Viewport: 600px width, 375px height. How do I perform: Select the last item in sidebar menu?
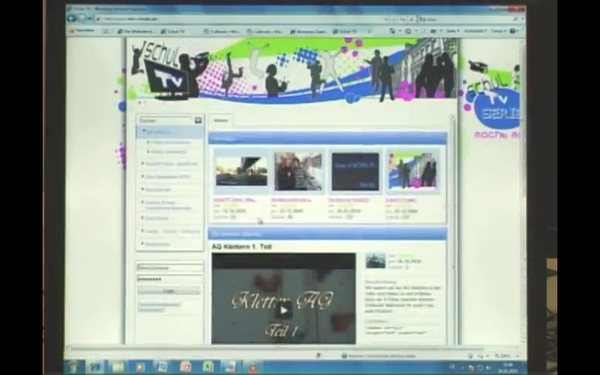coord(157,244)
